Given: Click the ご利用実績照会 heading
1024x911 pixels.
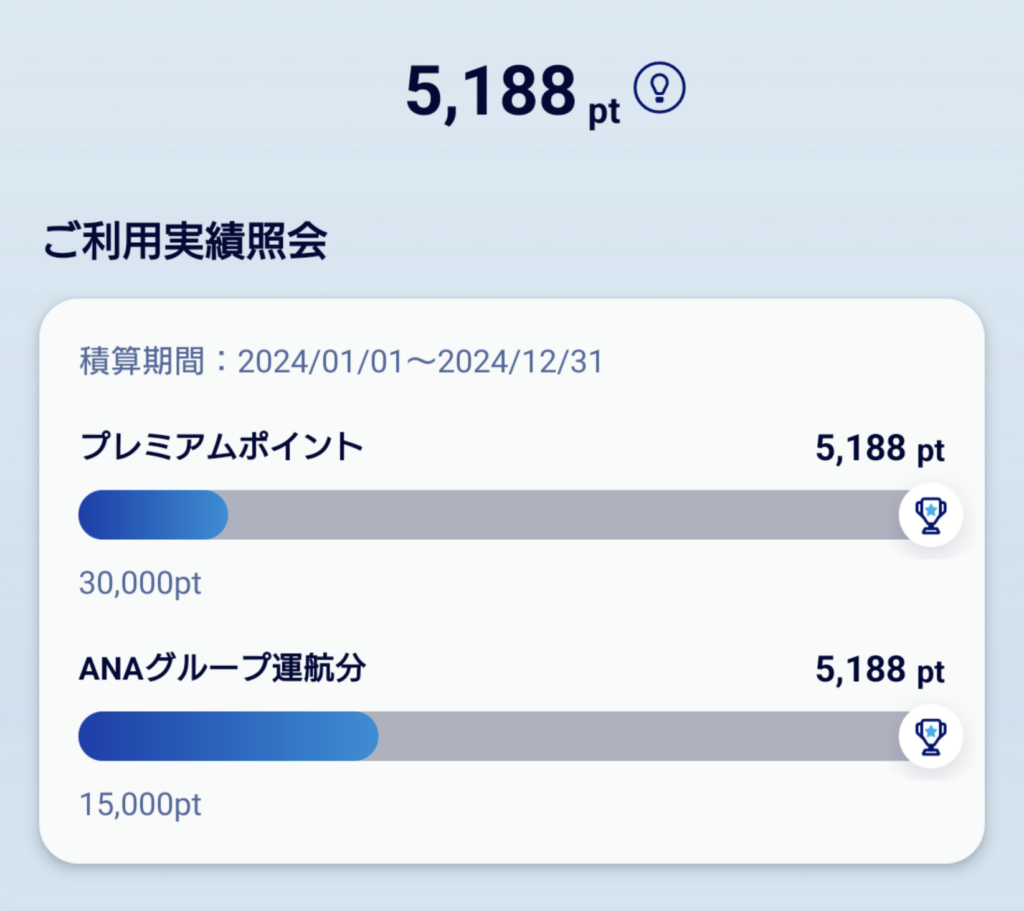Looking at the screenshot, I should pos(185,241).
